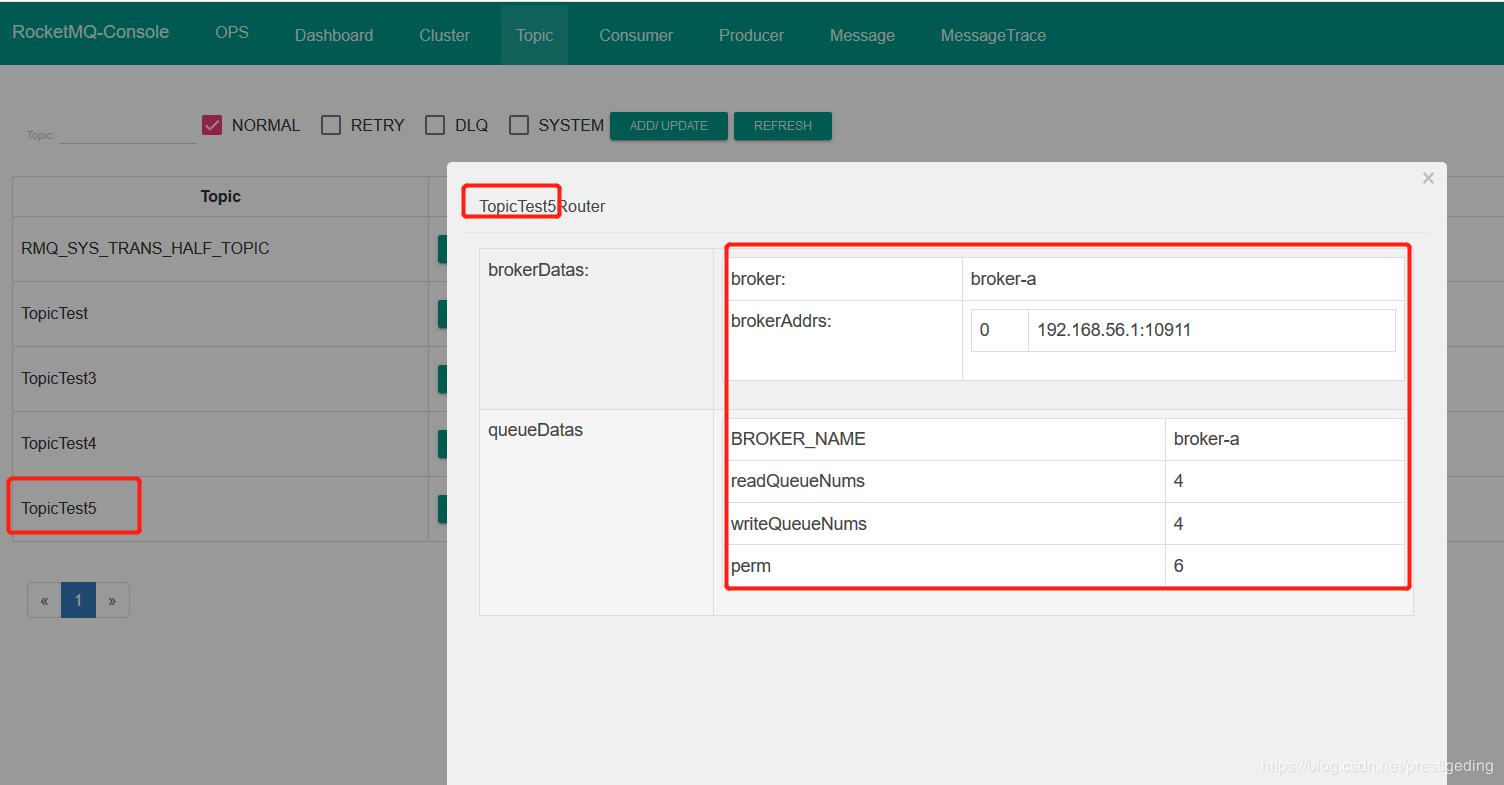This screenshot has height=785, width=1504.
Task: Enable the SYSTEM topic checkbox
Action: pyautogui.click(x=519, y=125)
